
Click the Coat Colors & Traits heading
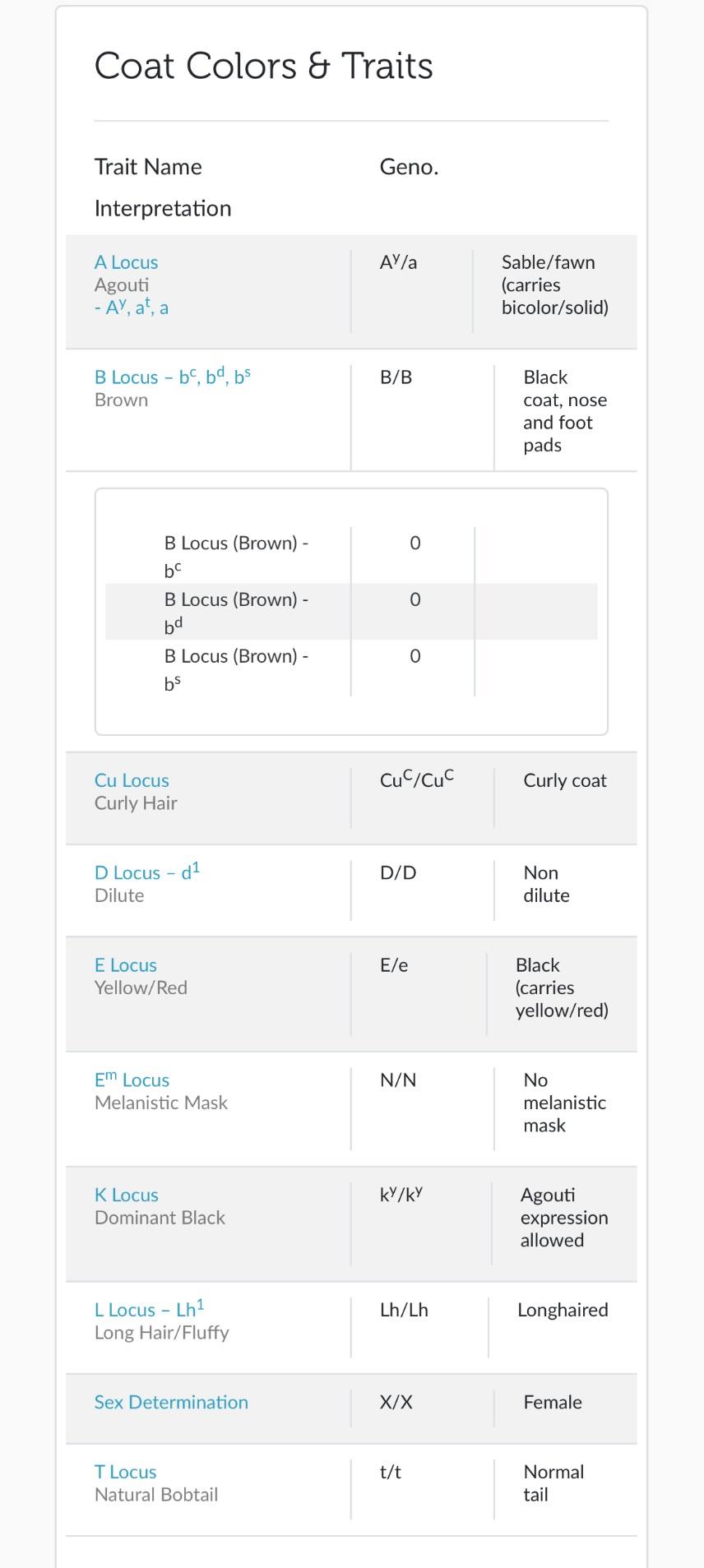(x=263, y=66)
